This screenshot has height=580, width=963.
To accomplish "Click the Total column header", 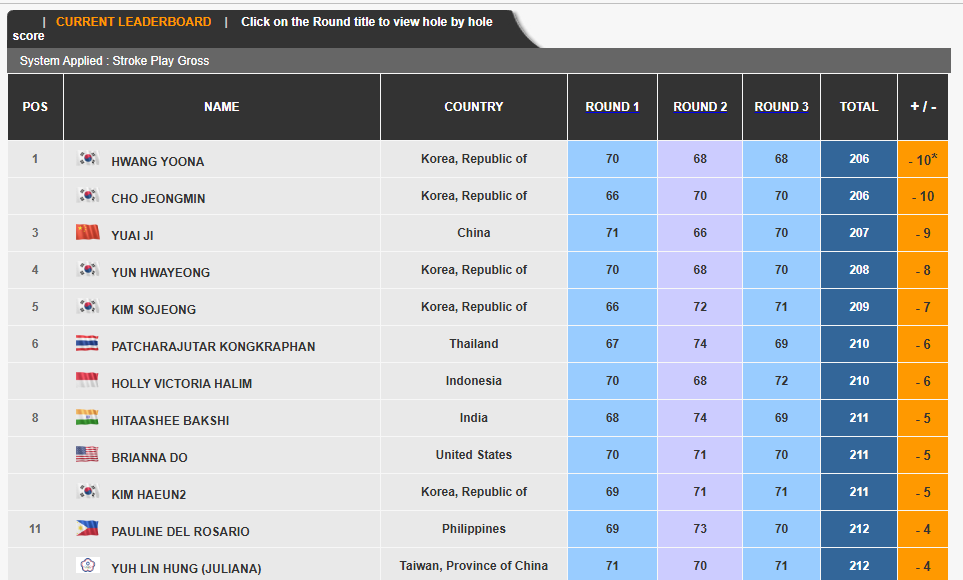I will [859, 107].
